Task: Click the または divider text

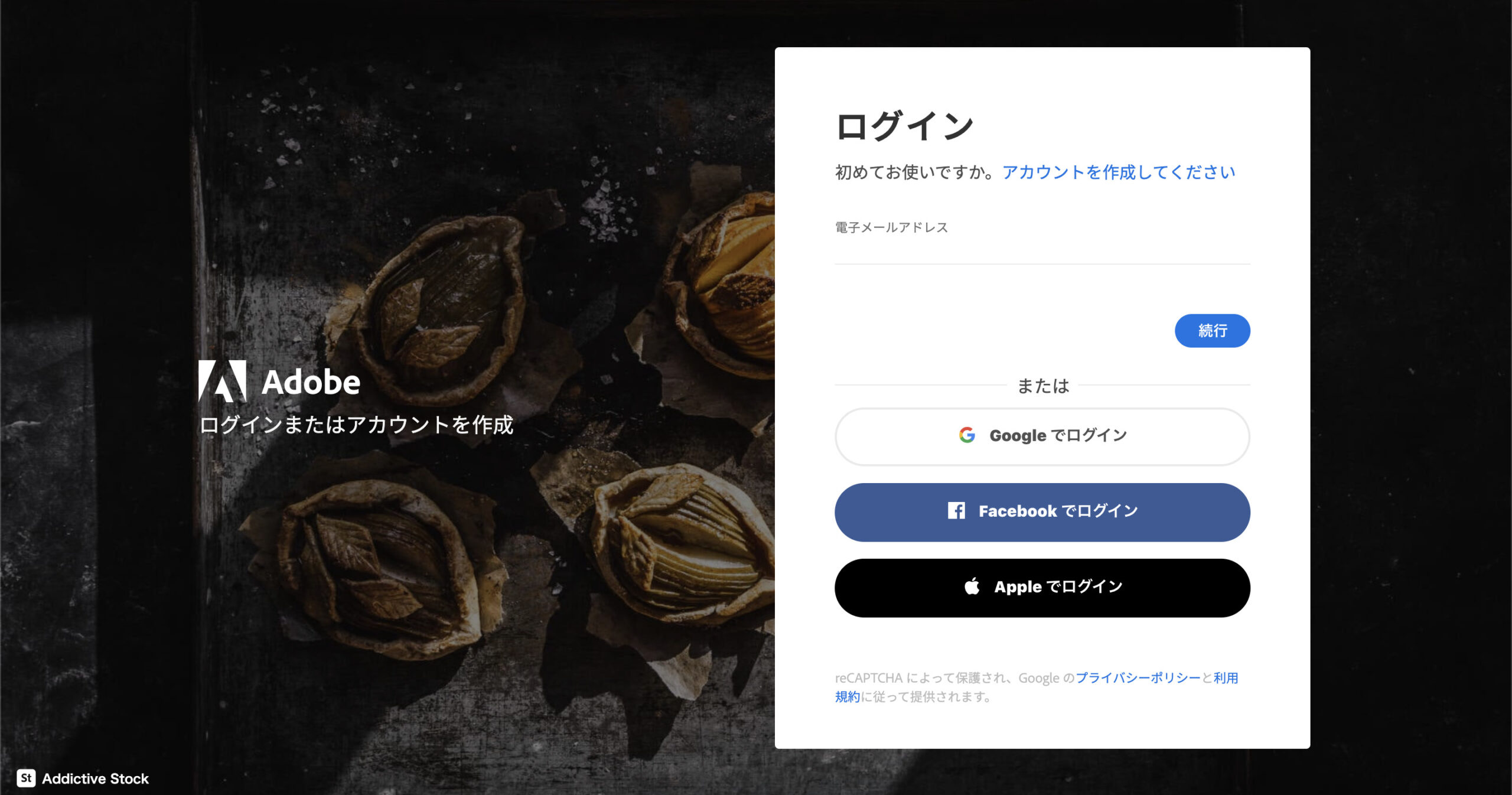Action: point(1042,386)
